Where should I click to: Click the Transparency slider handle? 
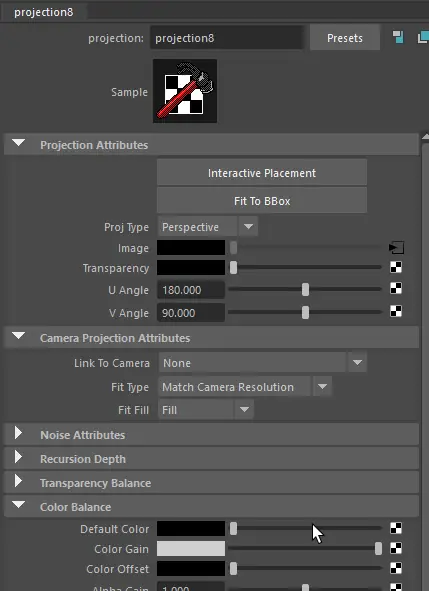click(x=233, y=267)
